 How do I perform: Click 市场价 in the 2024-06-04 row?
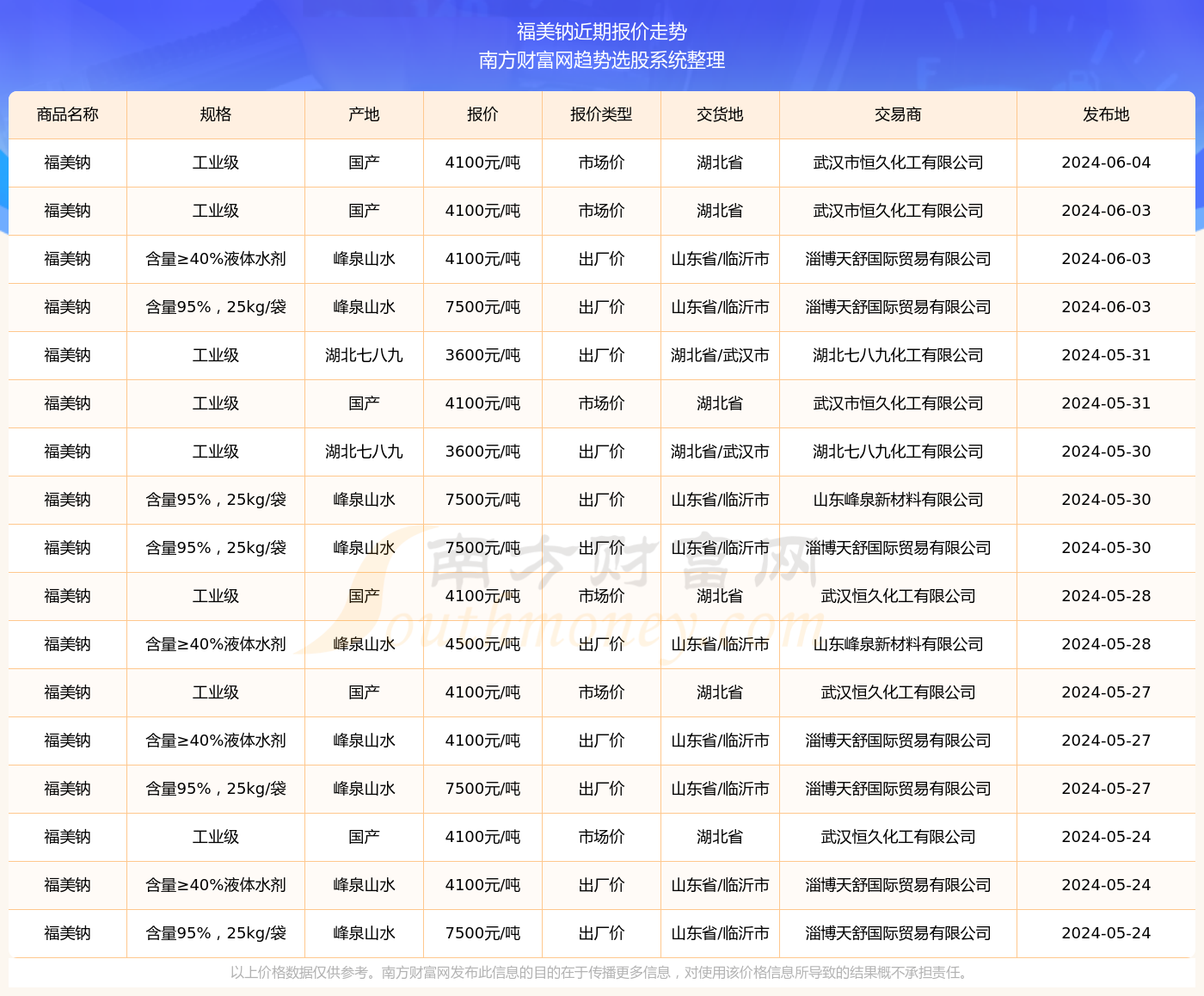click(601, 163)
